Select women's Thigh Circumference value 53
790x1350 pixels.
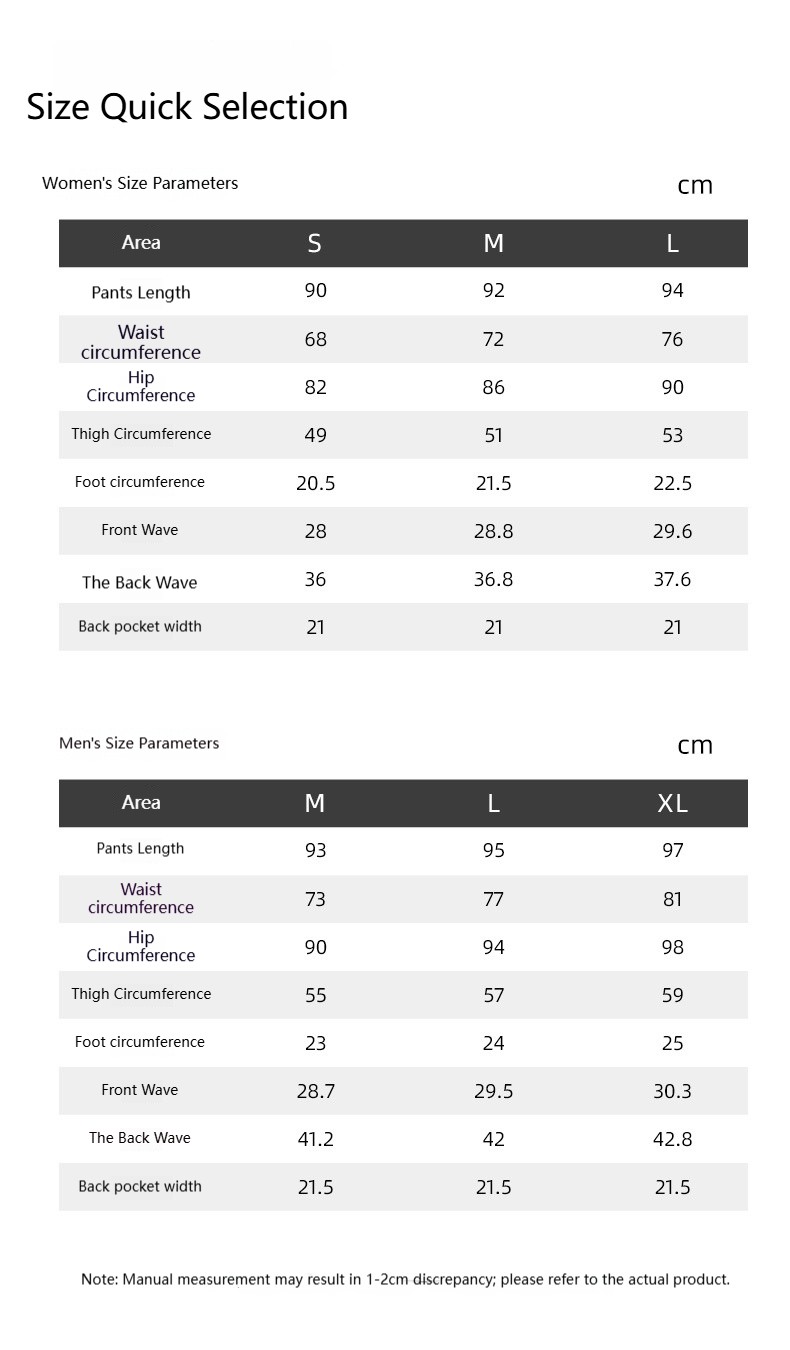click(673, 435)
